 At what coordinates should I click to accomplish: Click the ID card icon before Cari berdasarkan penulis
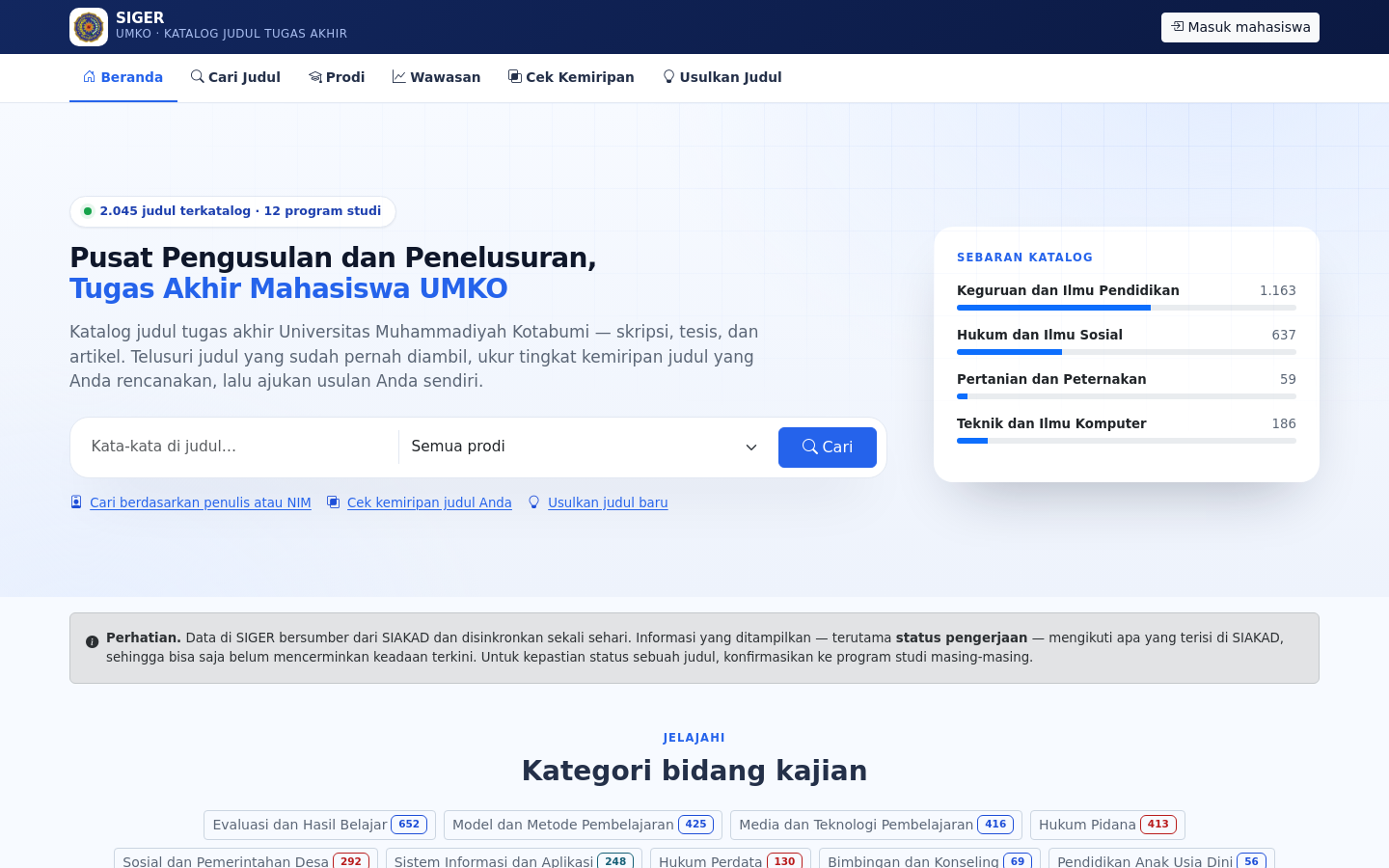point(76,502)
